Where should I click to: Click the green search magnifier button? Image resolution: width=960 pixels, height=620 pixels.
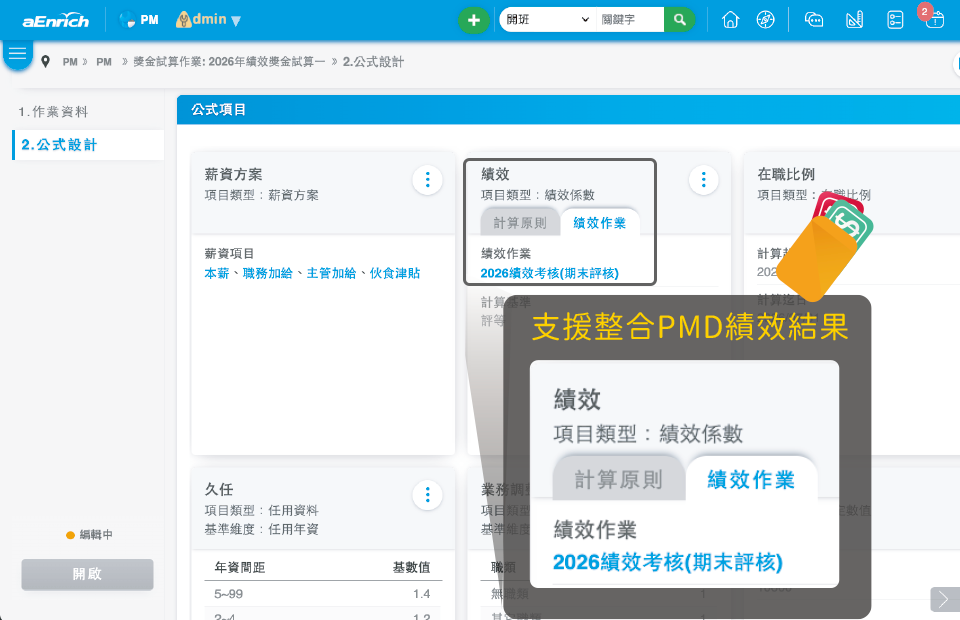pos(680,20)
